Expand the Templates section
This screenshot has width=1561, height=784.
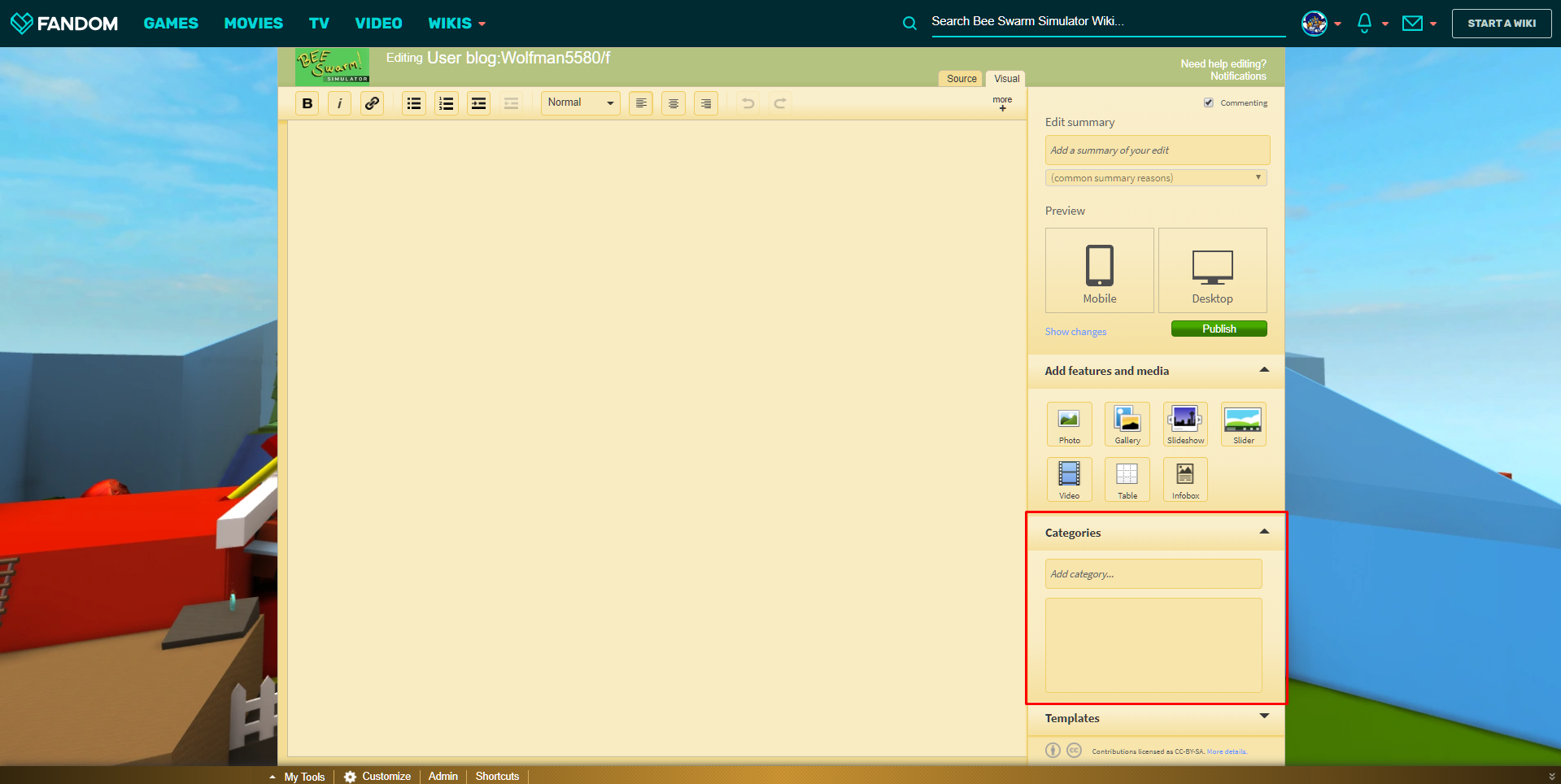[1263, 716]
